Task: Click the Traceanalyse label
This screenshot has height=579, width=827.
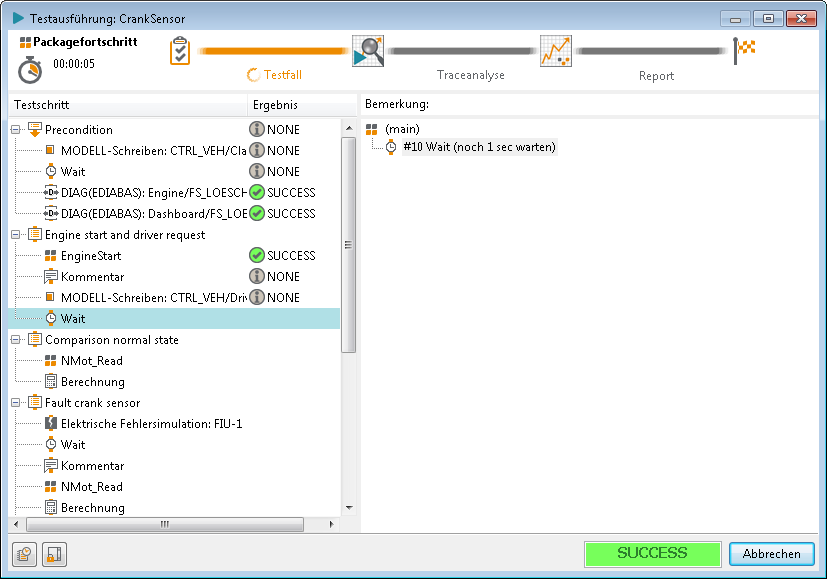Action: [470, 75]
